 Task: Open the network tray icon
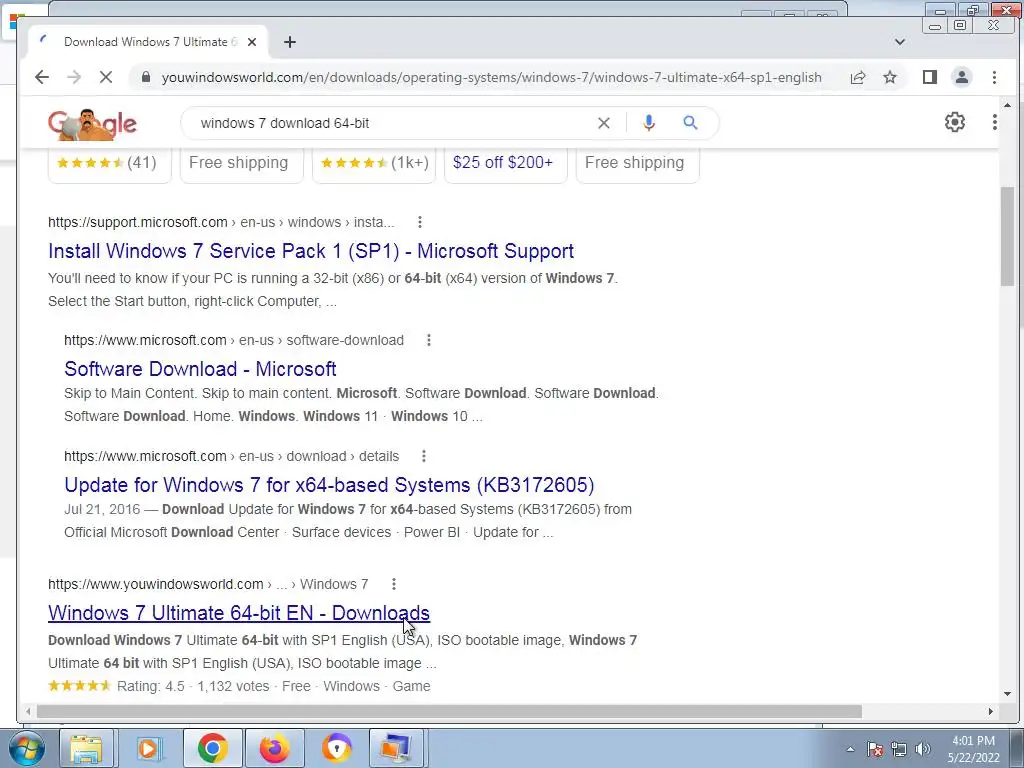899,749
